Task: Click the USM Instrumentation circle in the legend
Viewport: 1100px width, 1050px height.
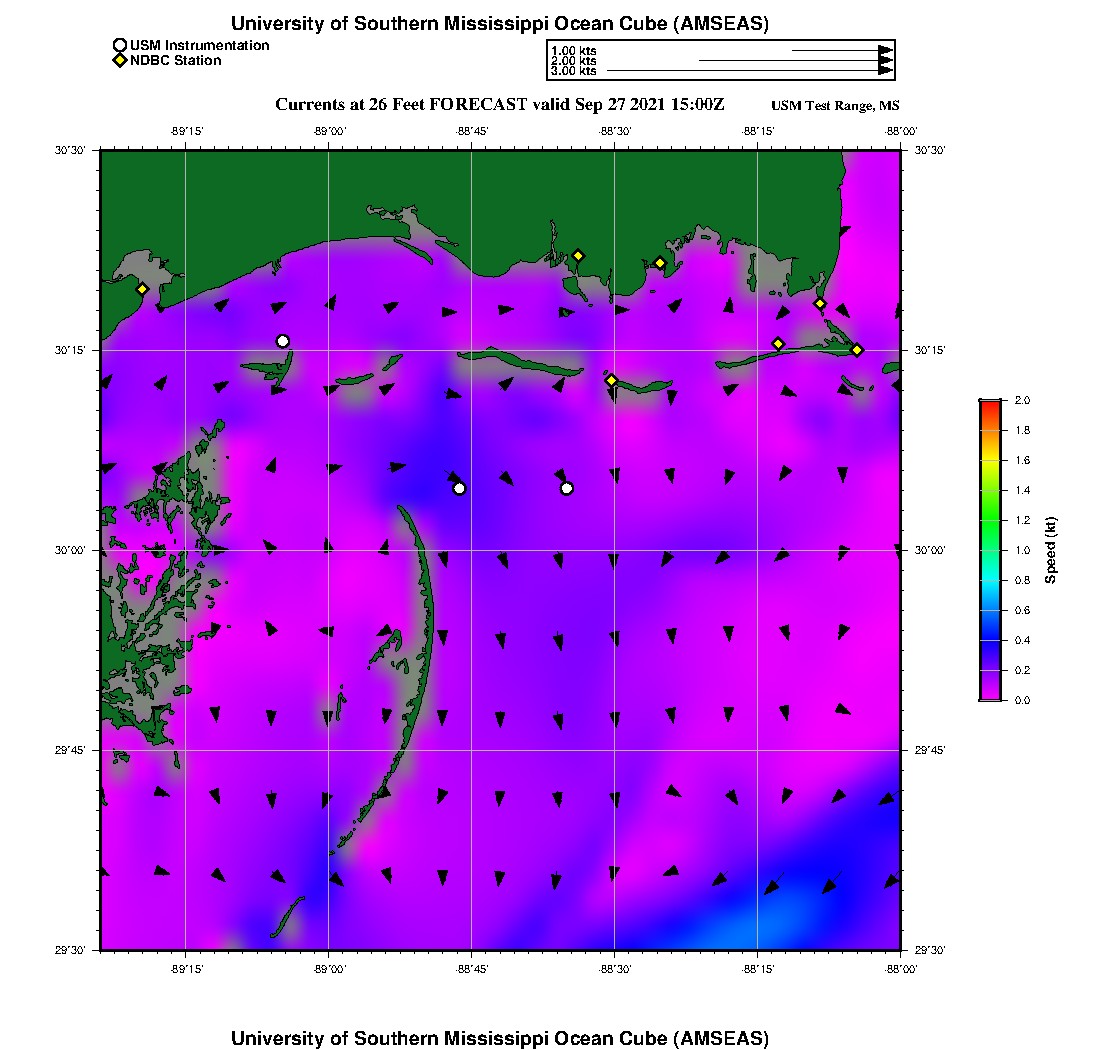Action: tap(120, 45)
